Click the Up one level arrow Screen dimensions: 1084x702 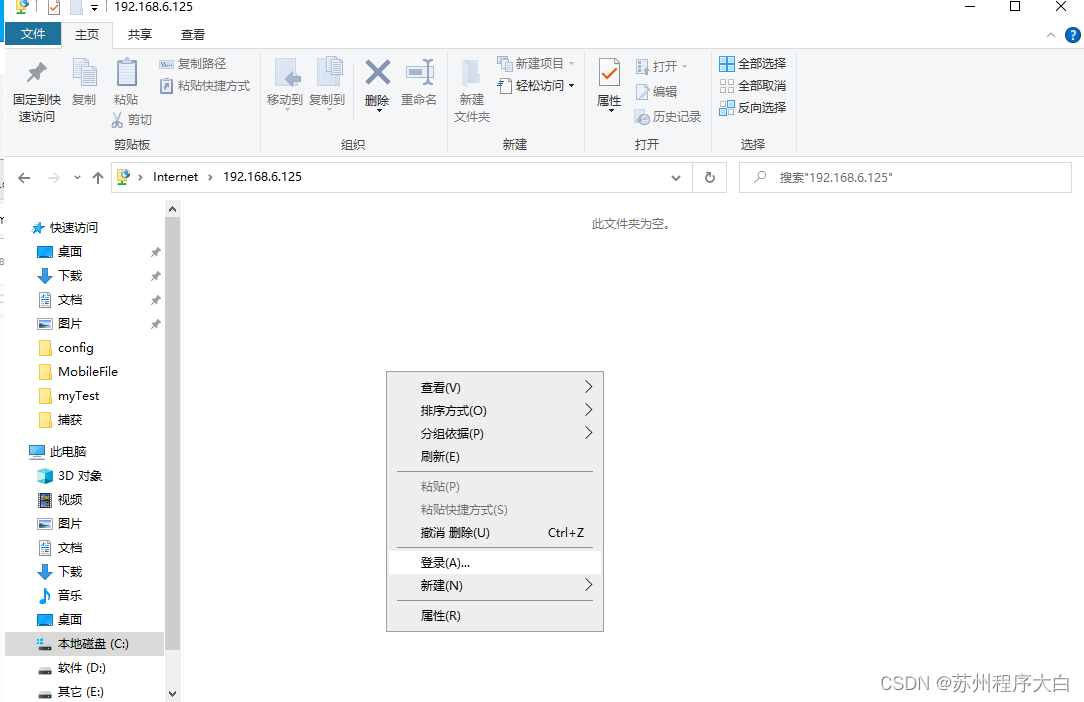point(98,178)
